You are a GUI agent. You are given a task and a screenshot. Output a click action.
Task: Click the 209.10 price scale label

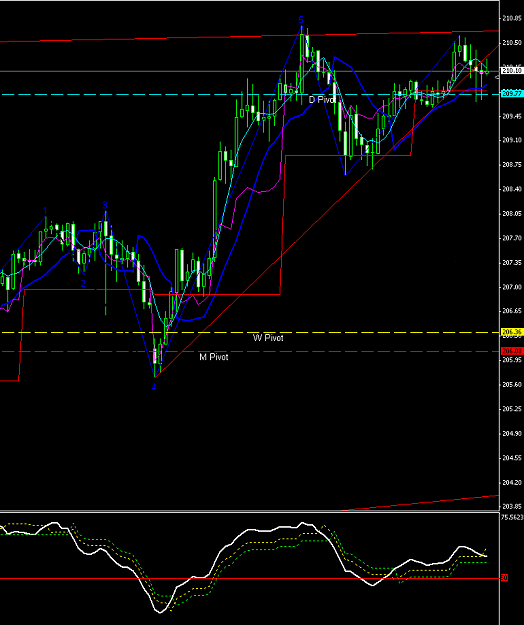click(x=512, y=140)
